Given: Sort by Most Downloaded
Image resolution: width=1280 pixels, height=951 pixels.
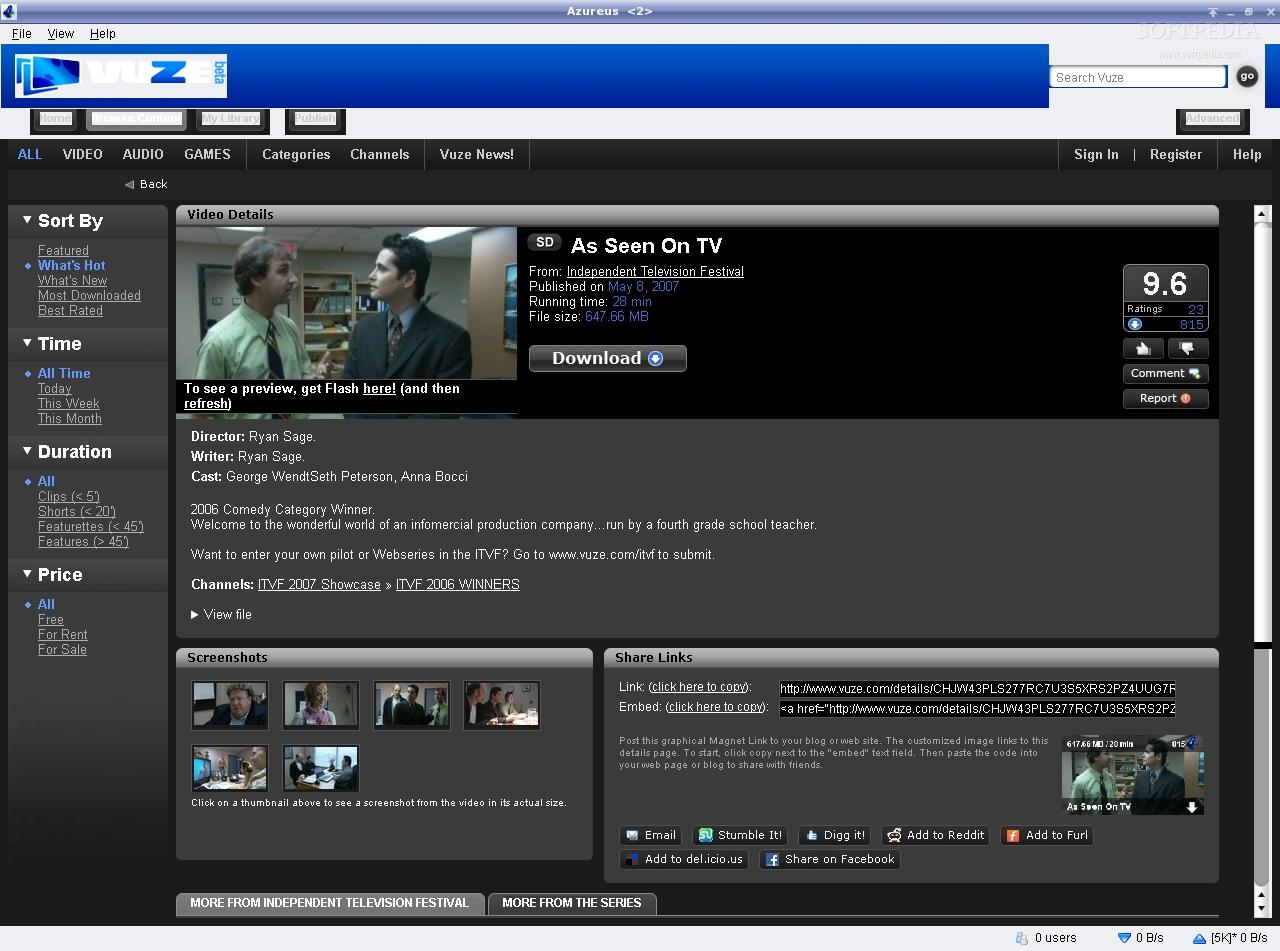Looking at the screenshot, I should (x=89, y=295).
